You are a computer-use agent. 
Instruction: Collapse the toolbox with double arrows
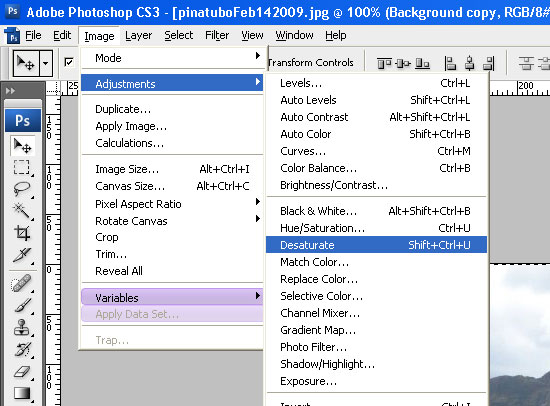pyautogui.click(x=10, y=91)
